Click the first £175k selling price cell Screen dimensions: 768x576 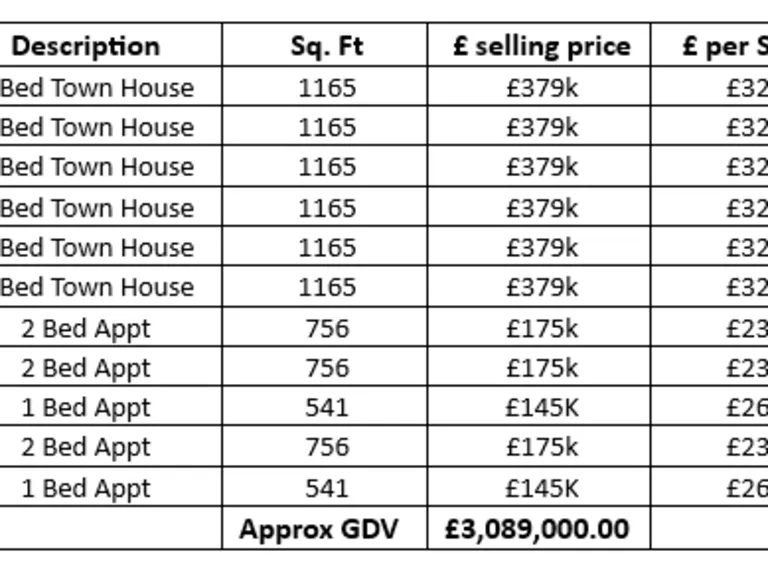pos(541,329)
